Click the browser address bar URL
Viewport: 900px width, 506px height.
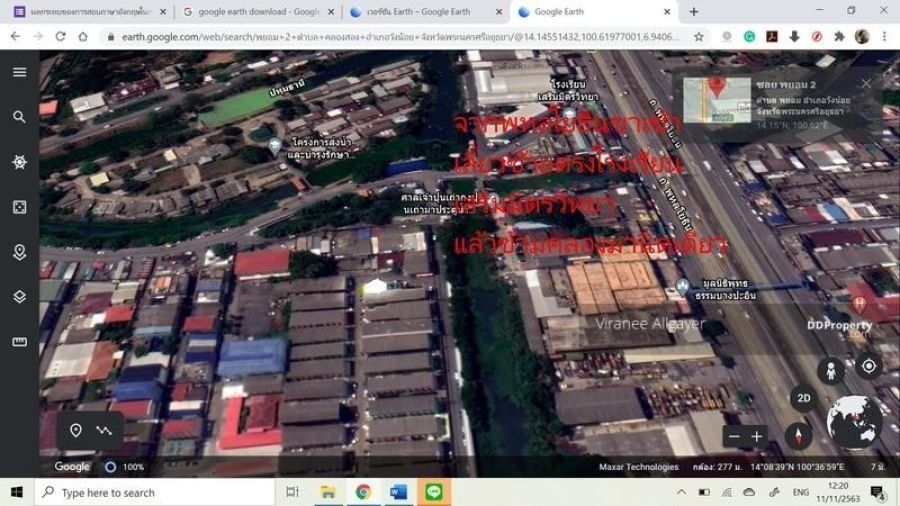pyautogui.click(x=400, y=36)
